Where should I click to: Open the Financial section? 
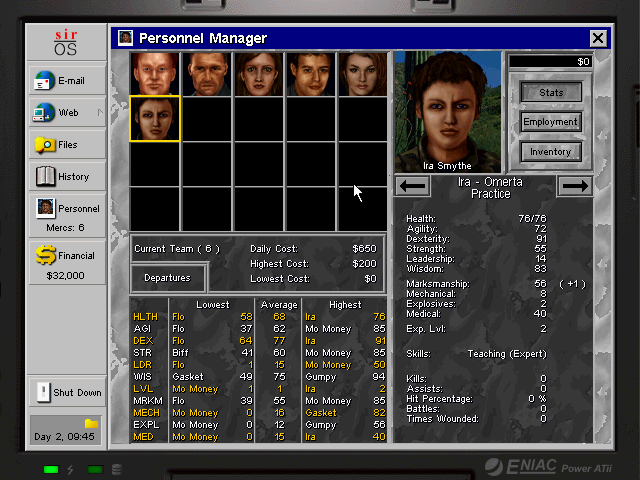tap(67, 263)
